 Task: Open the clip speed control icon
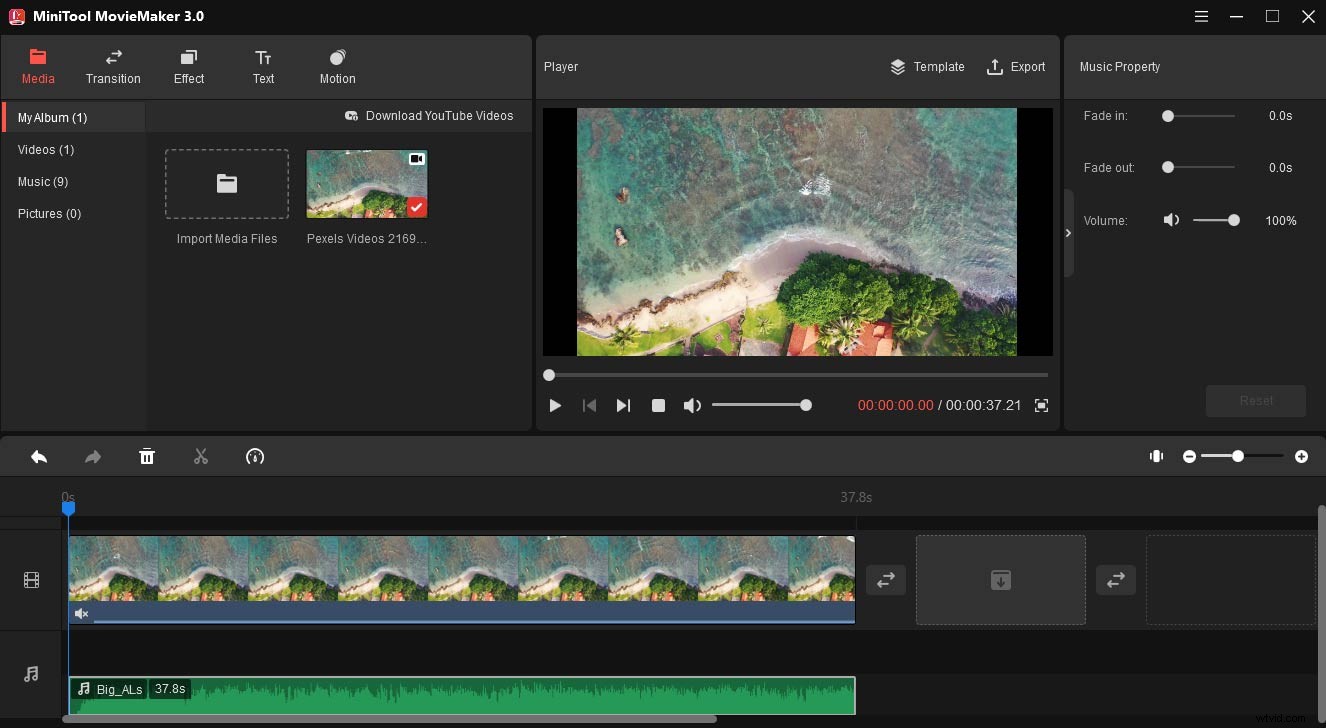pyautogui.click(x=255, y=456)
